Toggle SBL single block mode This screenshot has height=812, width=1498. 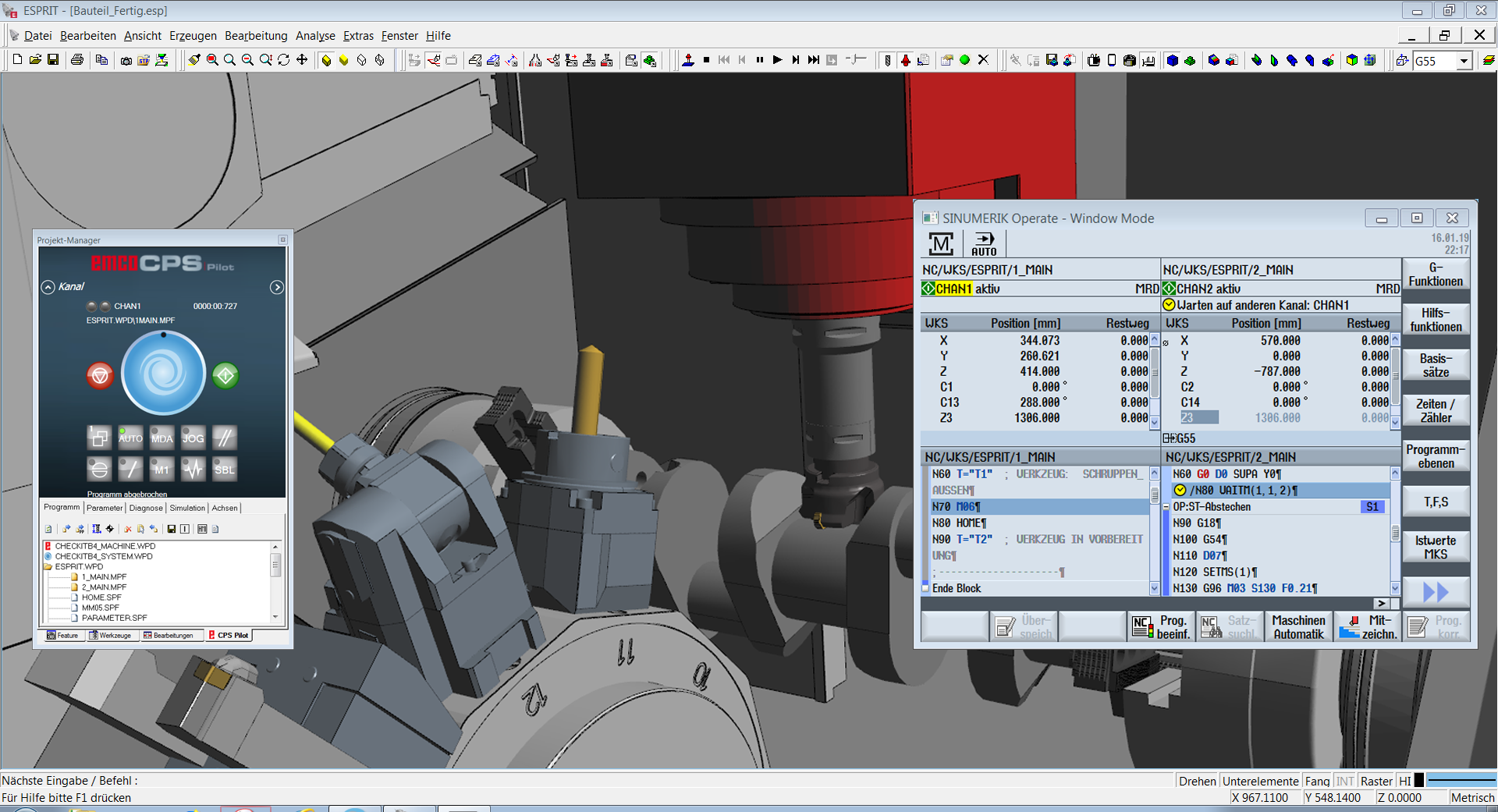point(224,469)
